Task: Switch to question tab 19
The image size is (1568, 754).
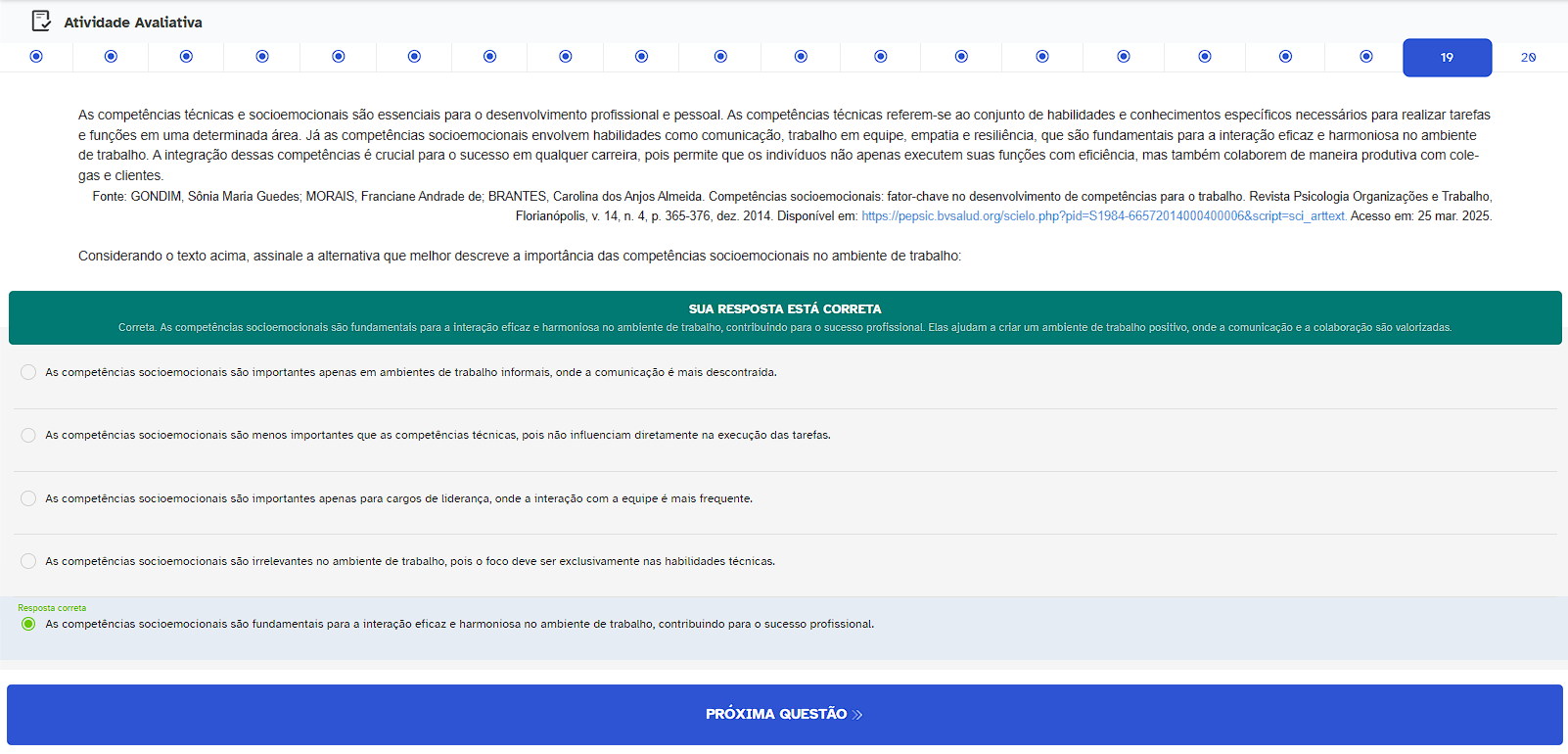Action: pos(1447,58)
